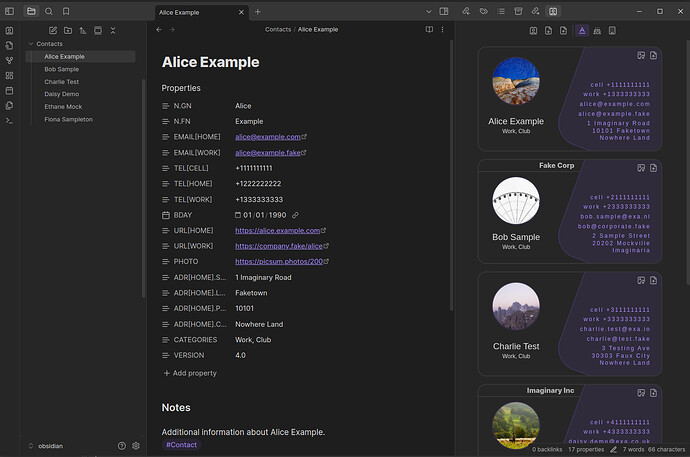Open the outgoing links tab in right sidebar

pos(536,11)
